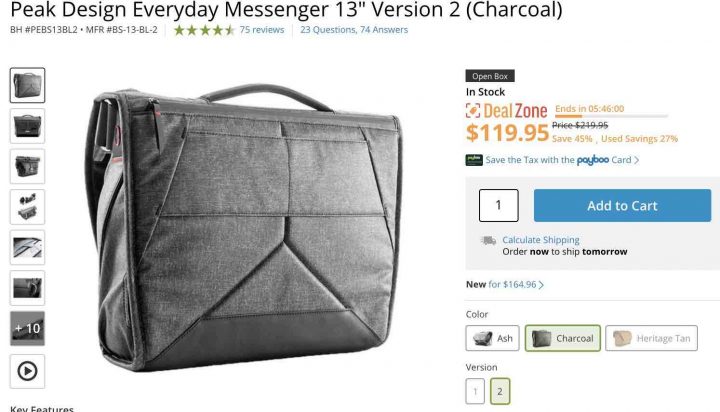Pick the Heritage Tan color option
The height and width of the screenshot is (412, 720).
651,338
